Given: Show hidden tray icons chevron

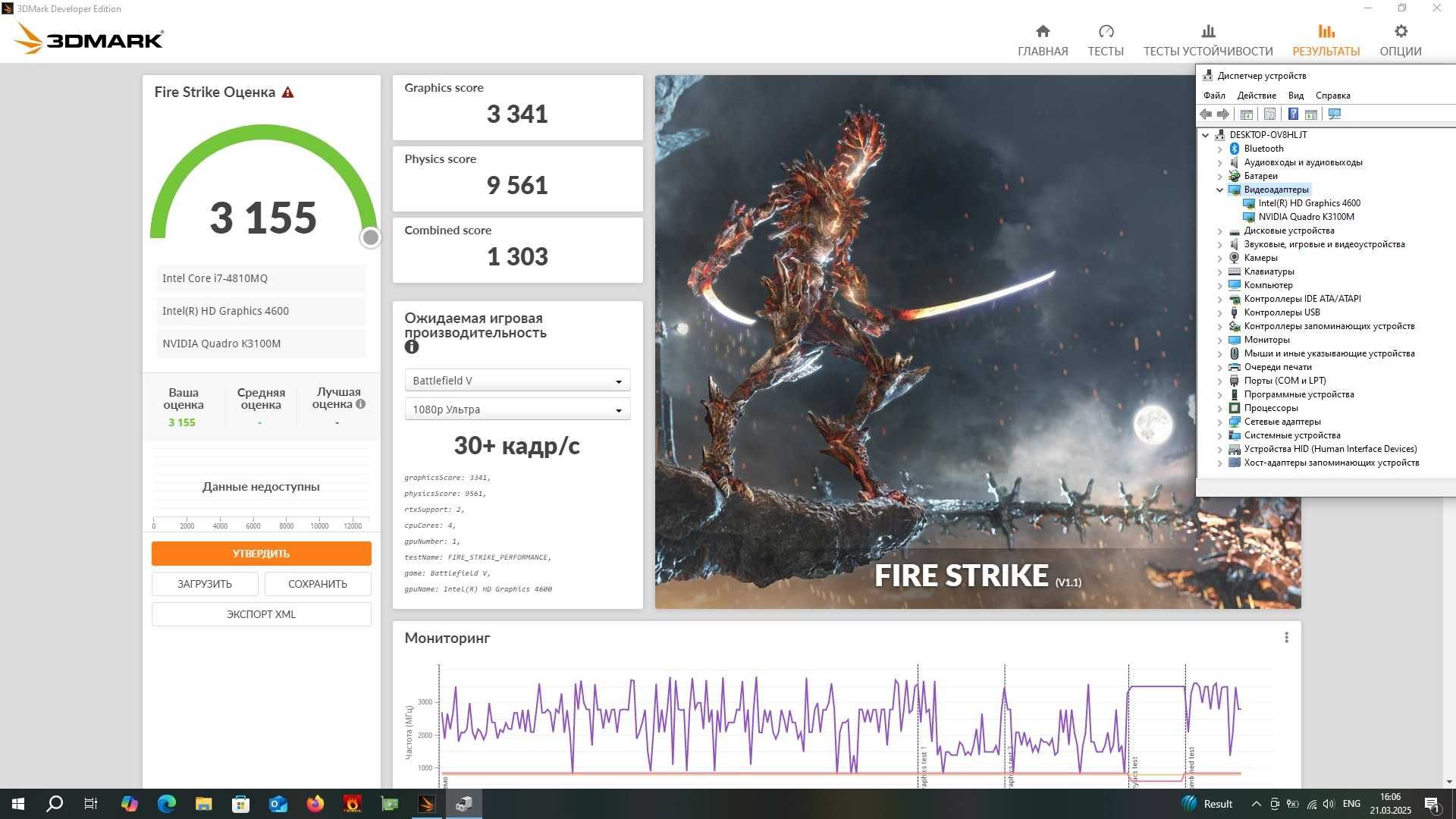Looking at the screenshot, I should coord(1256,804).
